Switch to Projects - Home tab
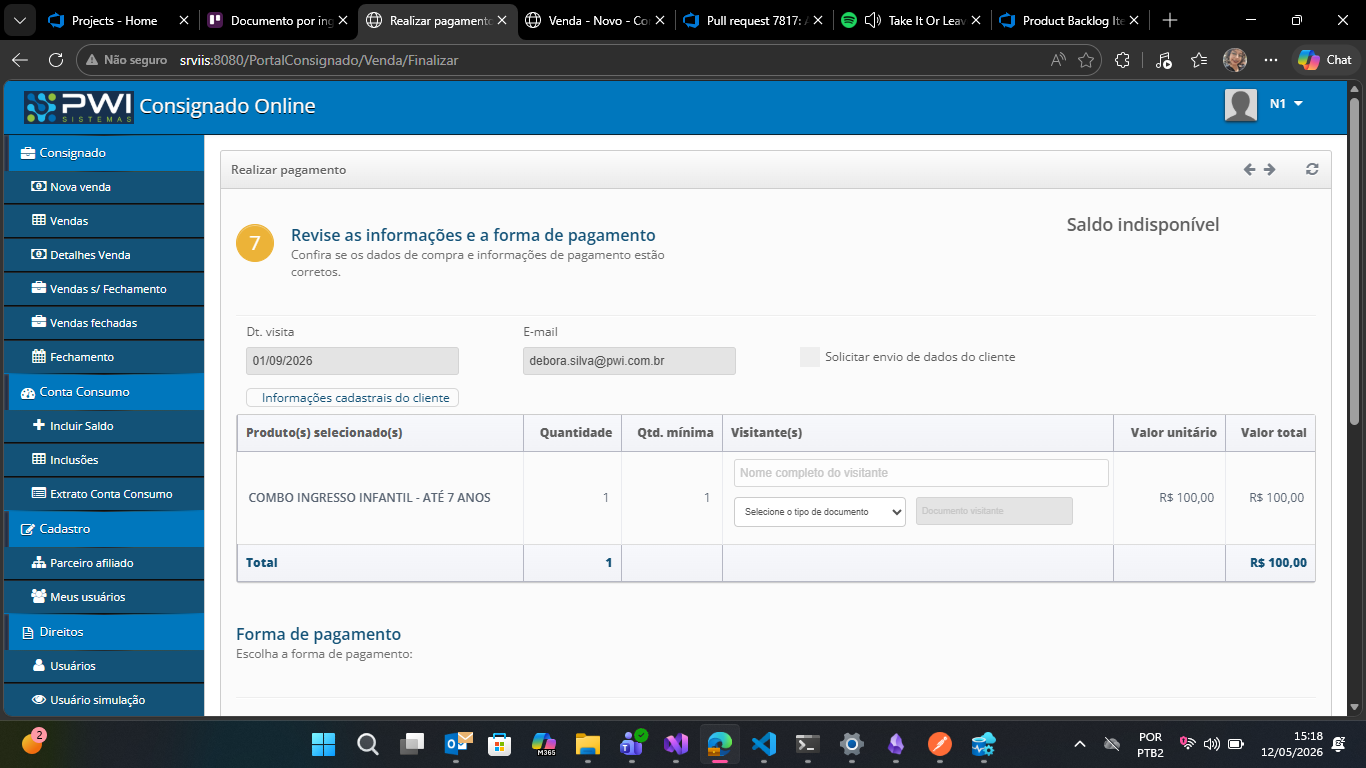The height and width of the screenshot is (768, 1366). coord(118,20)
